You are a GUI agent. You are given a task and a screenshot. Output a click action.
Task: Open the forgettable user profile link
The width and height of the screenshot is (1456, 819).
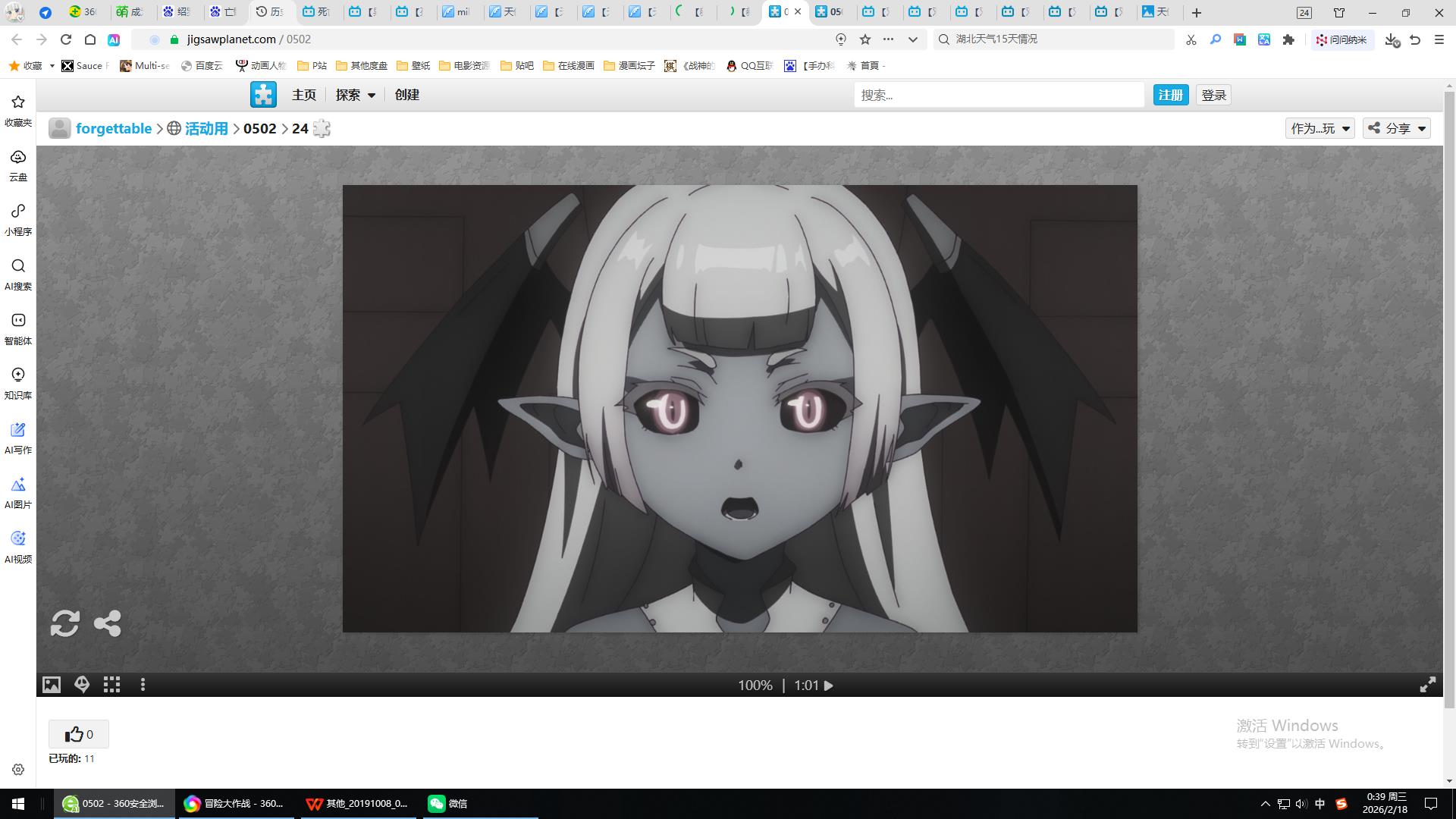114,128
